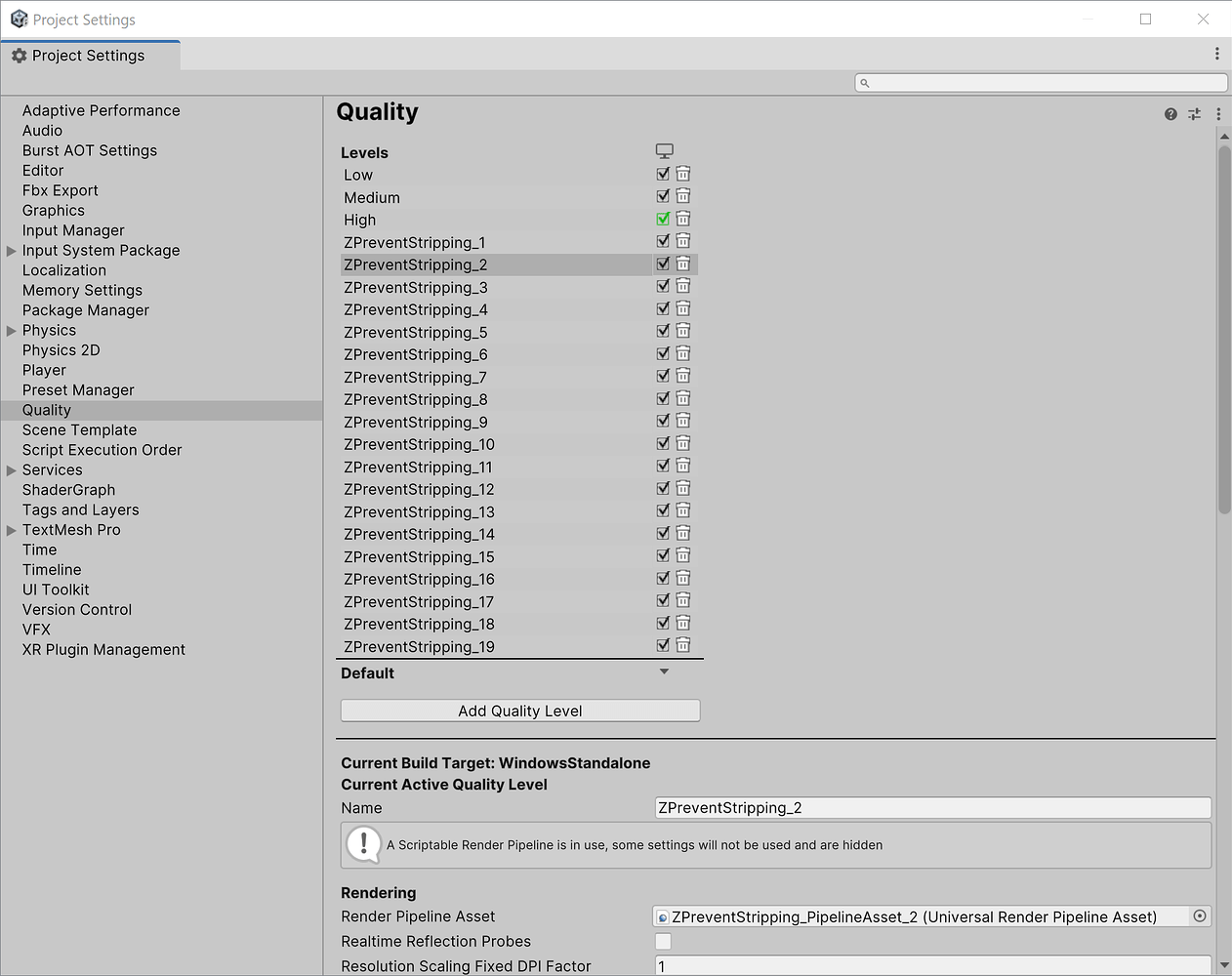Delete the Low quality level
Screen dimensions: 1232x976
682,173
